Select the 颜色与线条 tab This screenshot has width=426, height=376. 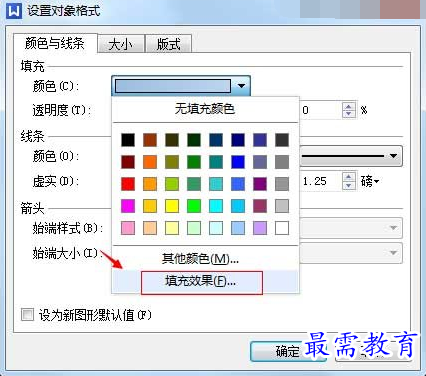[55, 43]
